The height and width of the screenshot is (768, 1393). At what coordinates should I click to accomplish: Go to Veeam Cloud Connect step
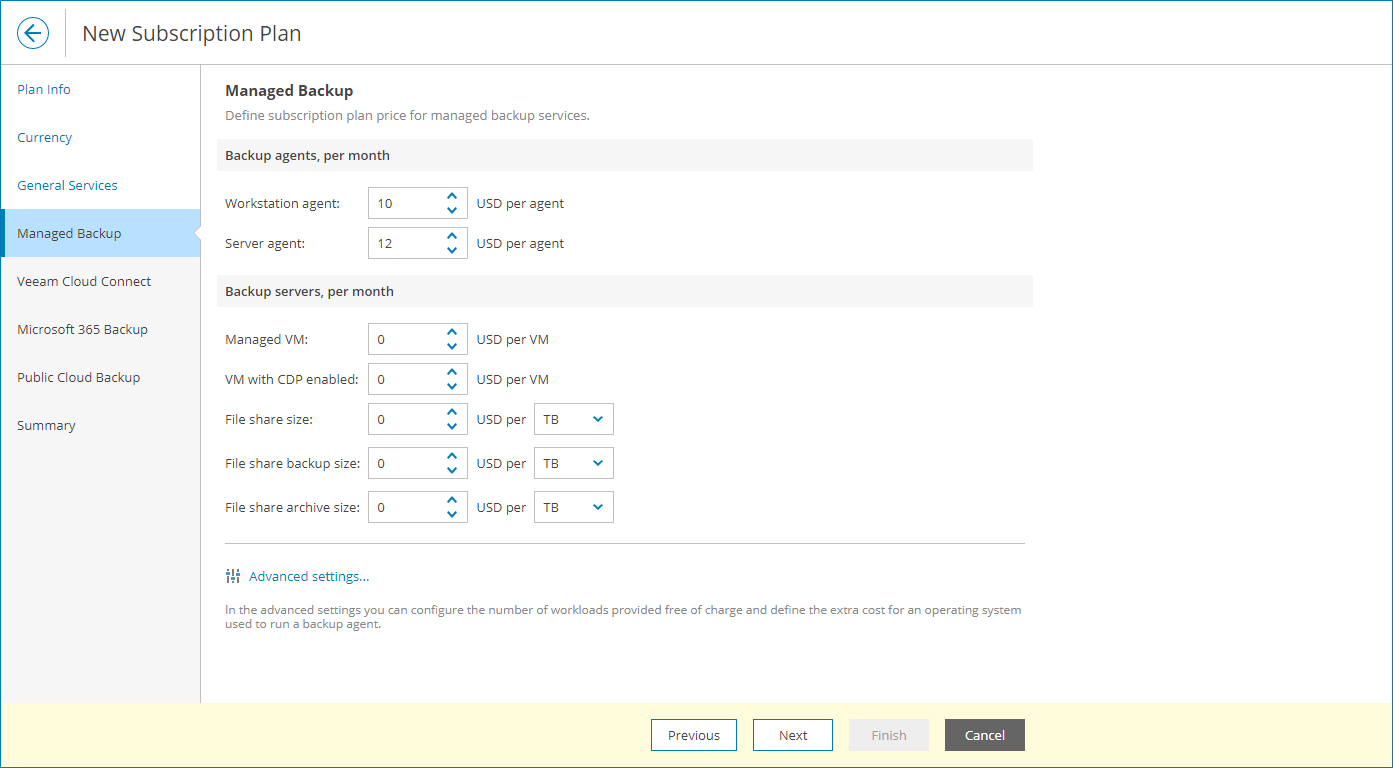(84, 281)
